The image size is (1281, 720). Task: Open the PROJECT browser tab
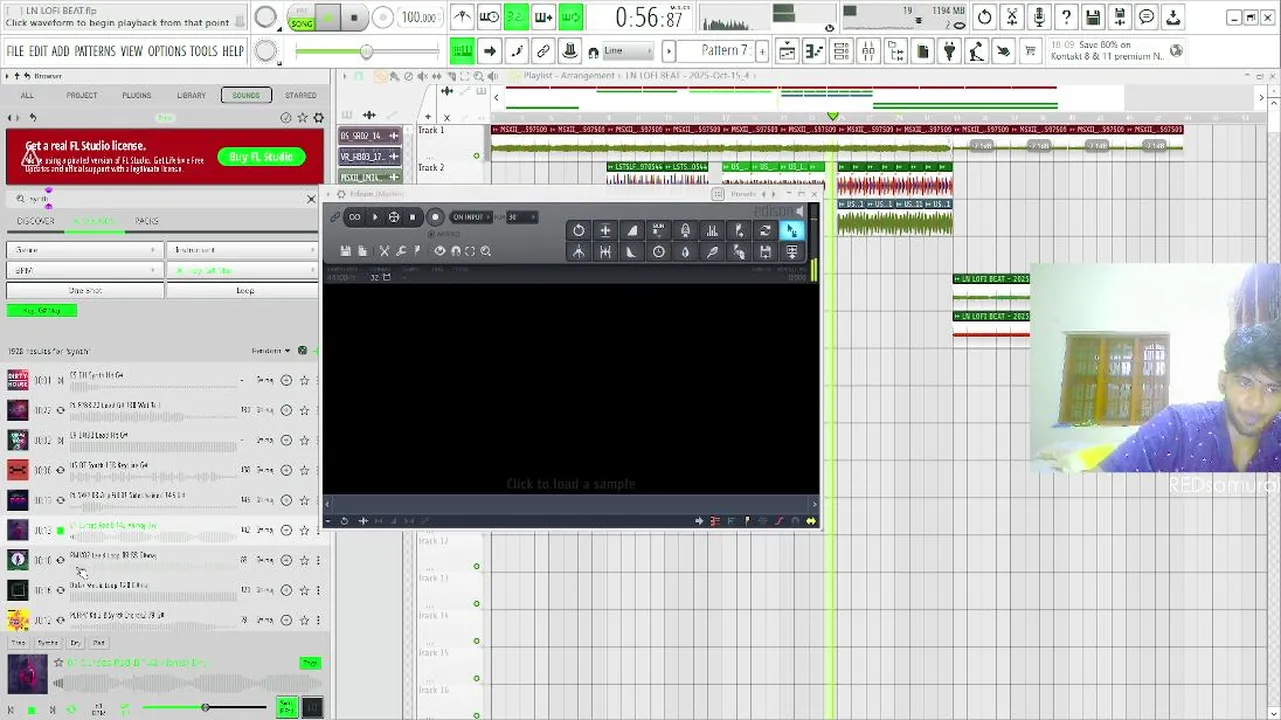[x=82, y=95]
